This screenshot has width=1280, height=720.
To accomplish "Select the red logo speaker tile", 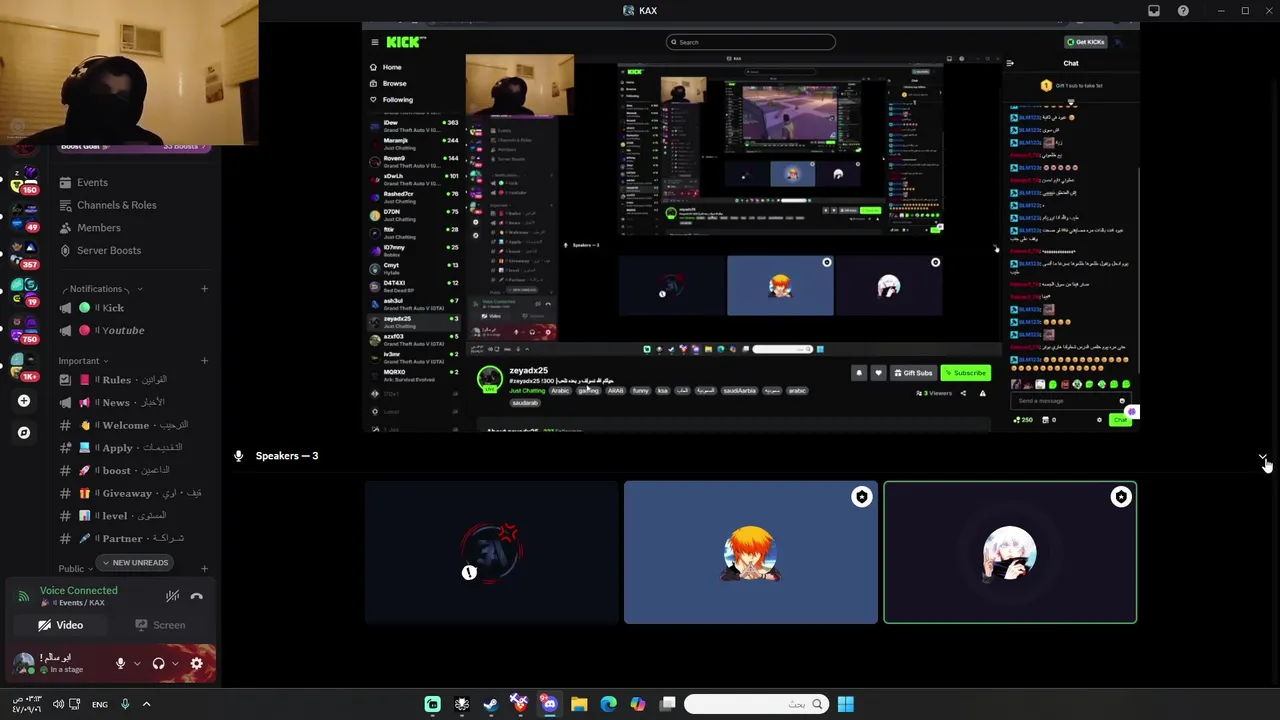I will point(492,552).
